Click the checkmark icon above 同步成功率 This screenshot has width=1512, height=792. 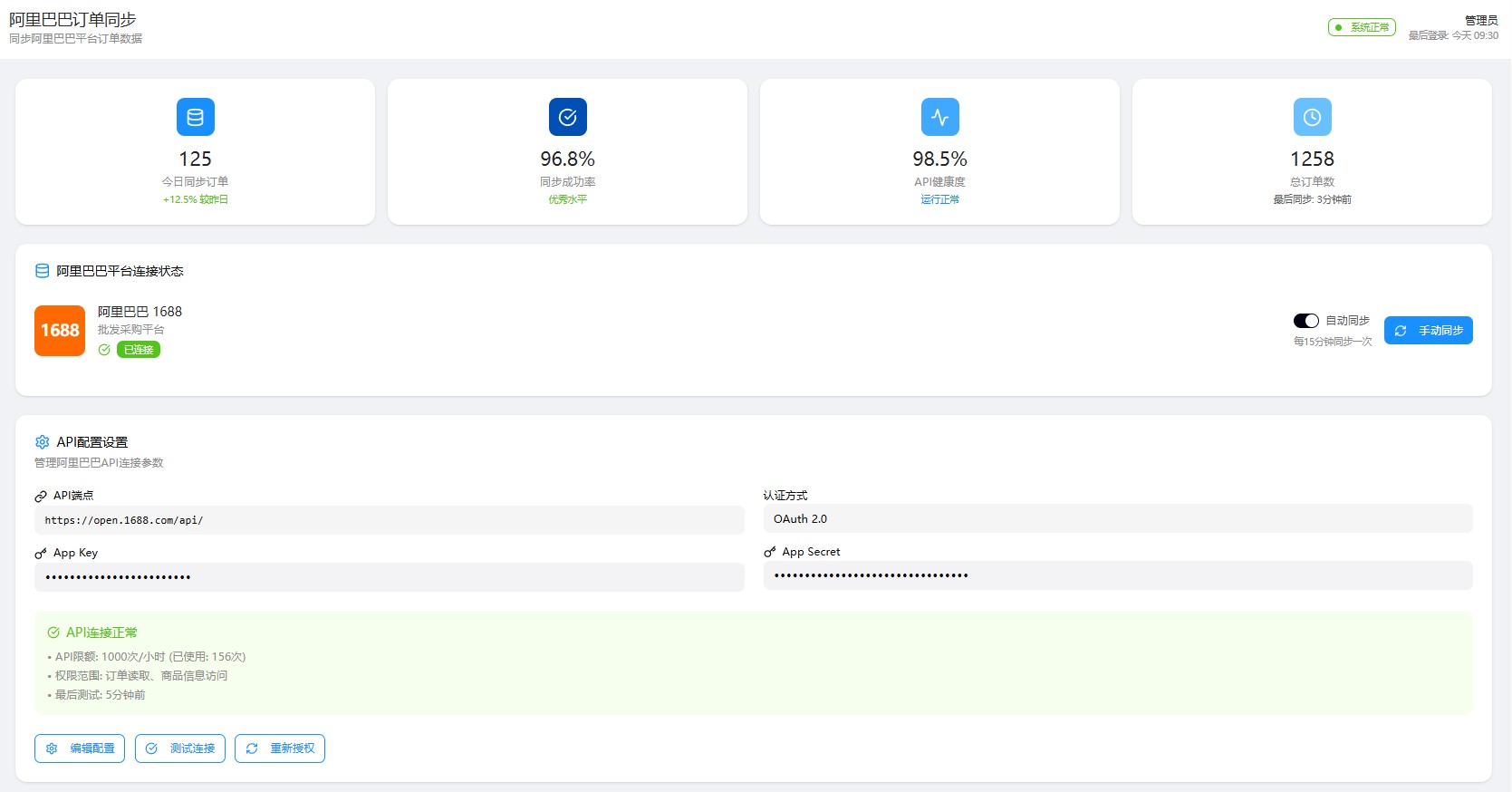coord(567,117)
